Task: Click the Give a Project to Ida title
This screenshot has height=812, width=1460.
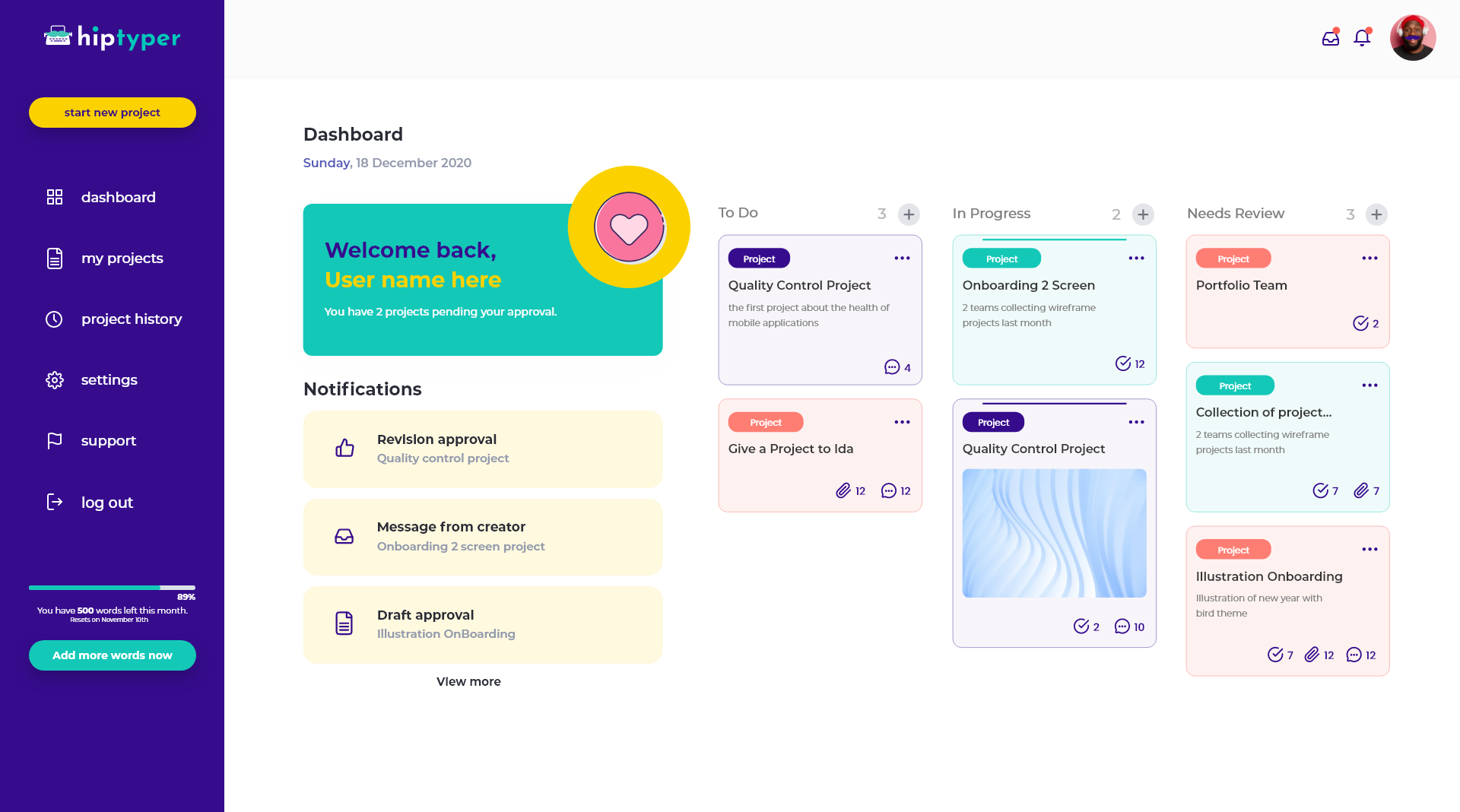Action: (791, 449)
